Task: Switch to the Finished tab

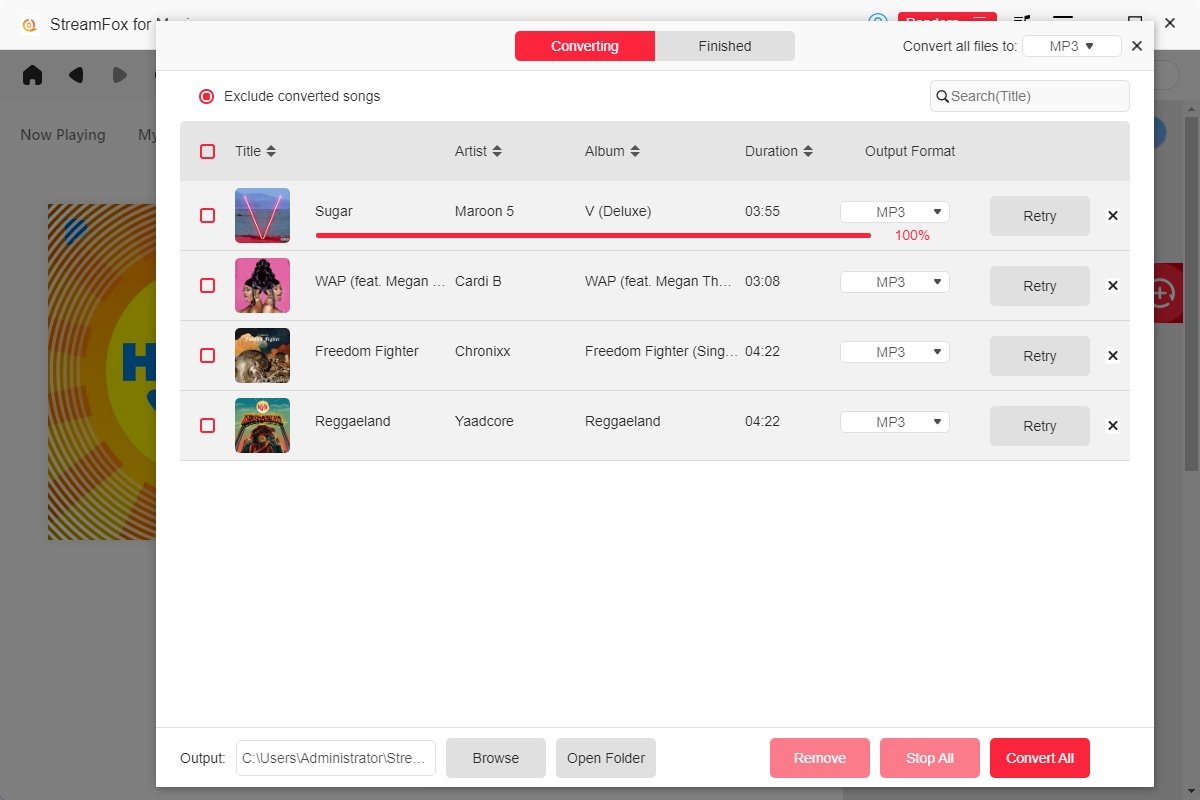Action: point(725,46)
